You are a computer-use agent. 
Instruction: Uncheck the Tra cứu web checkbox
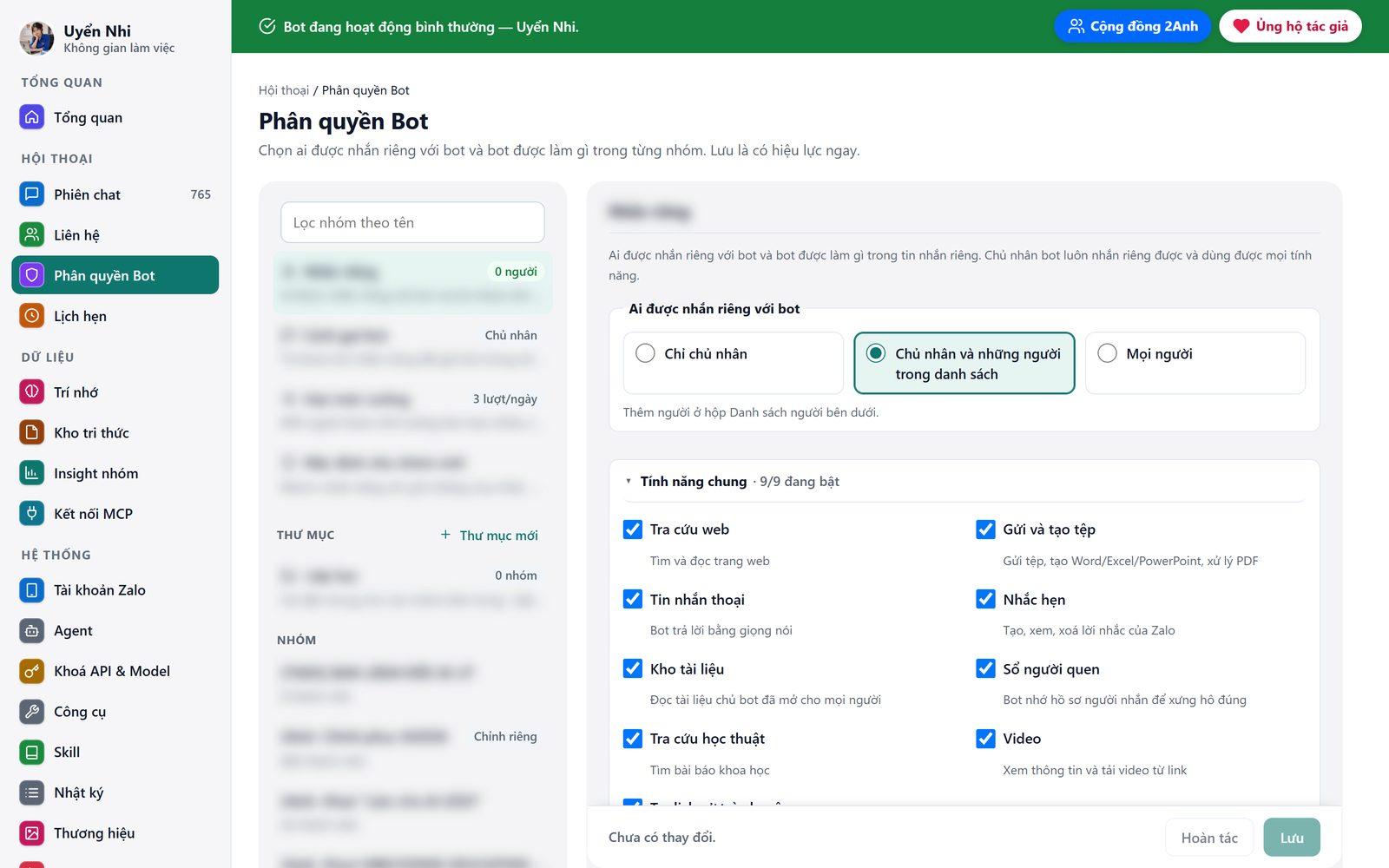tap(633, 529)
